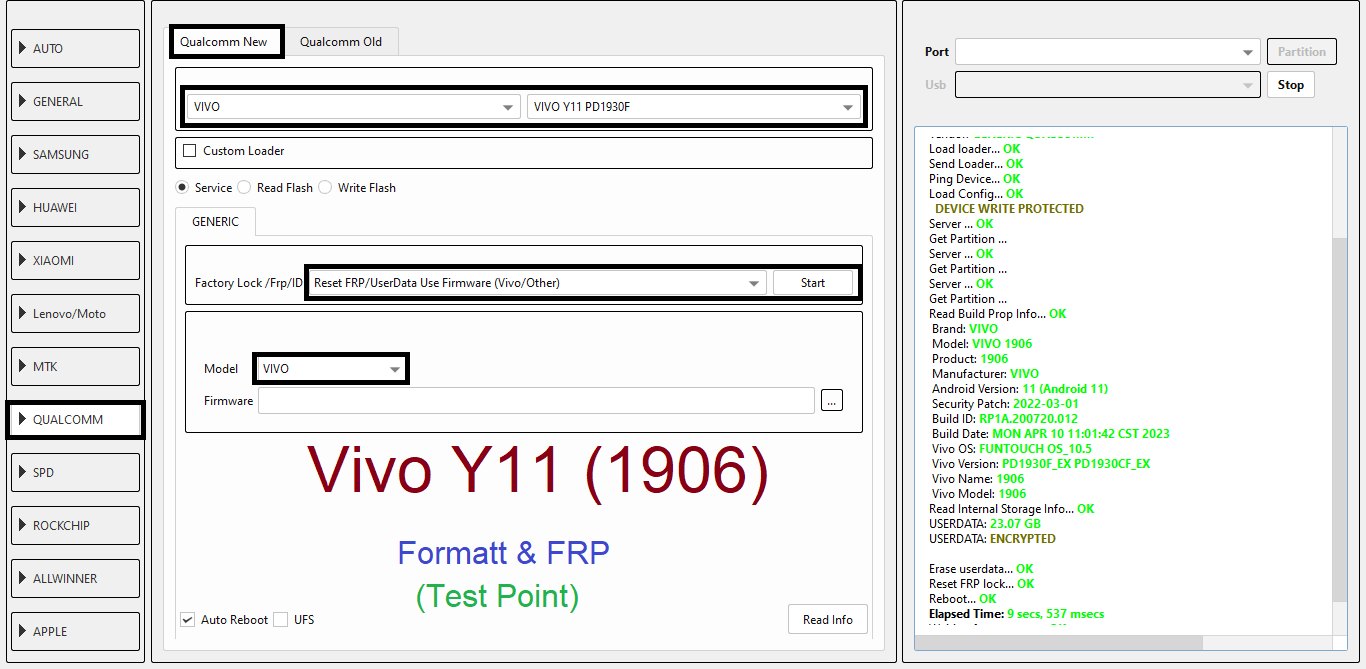Image resolution: width=1366 pixels, height=669 pixels.
Task: Expand the AUTO sidebar section
Action: tap(76, 48)
